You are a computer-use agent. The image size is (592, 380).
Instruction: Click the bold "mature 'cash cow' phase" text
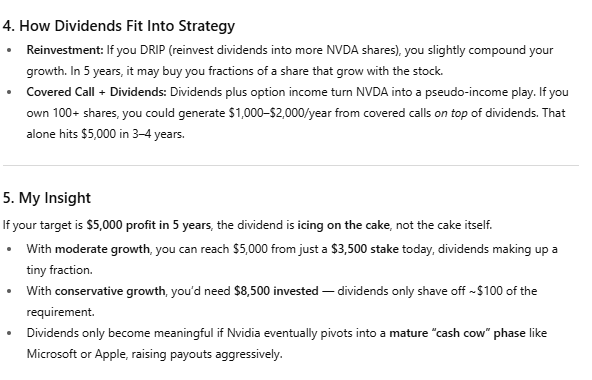click(457, 333)
